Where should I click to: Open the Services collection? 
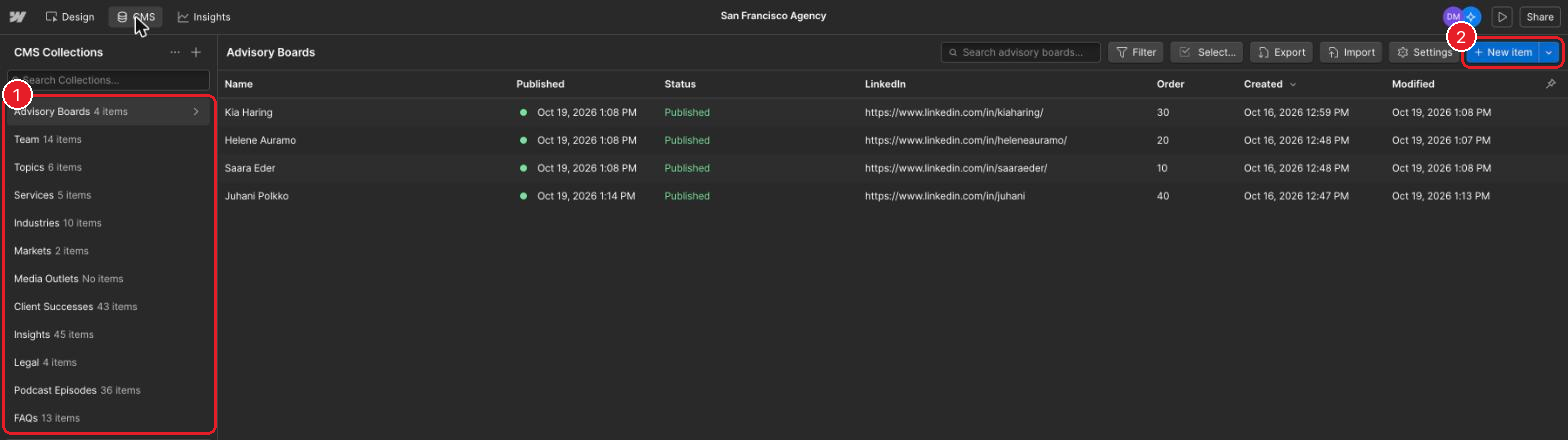coord(109,196)
